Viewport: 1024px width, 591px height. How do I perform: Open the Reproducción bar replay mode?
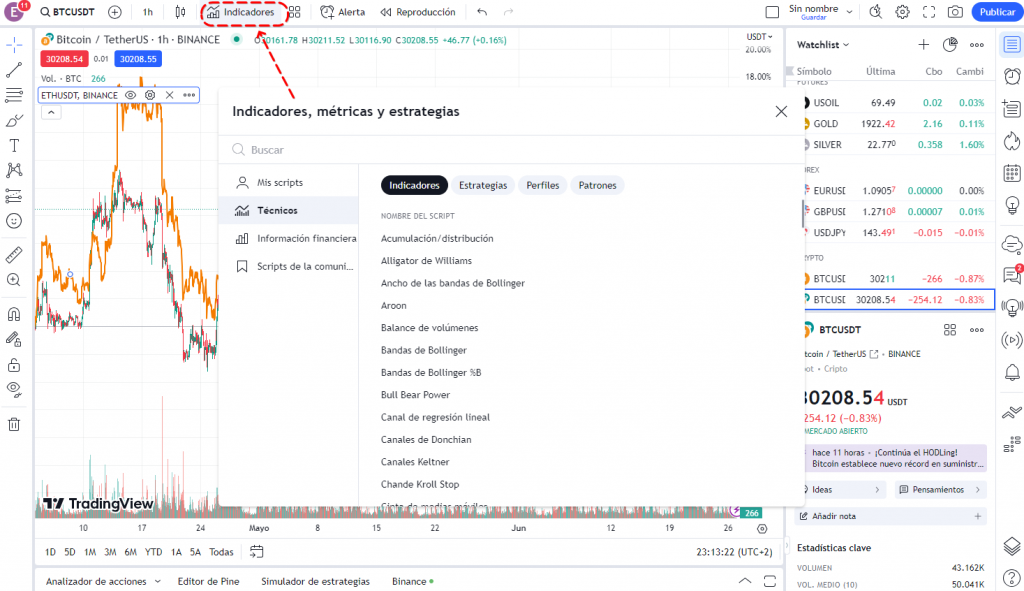pos(420,11)
